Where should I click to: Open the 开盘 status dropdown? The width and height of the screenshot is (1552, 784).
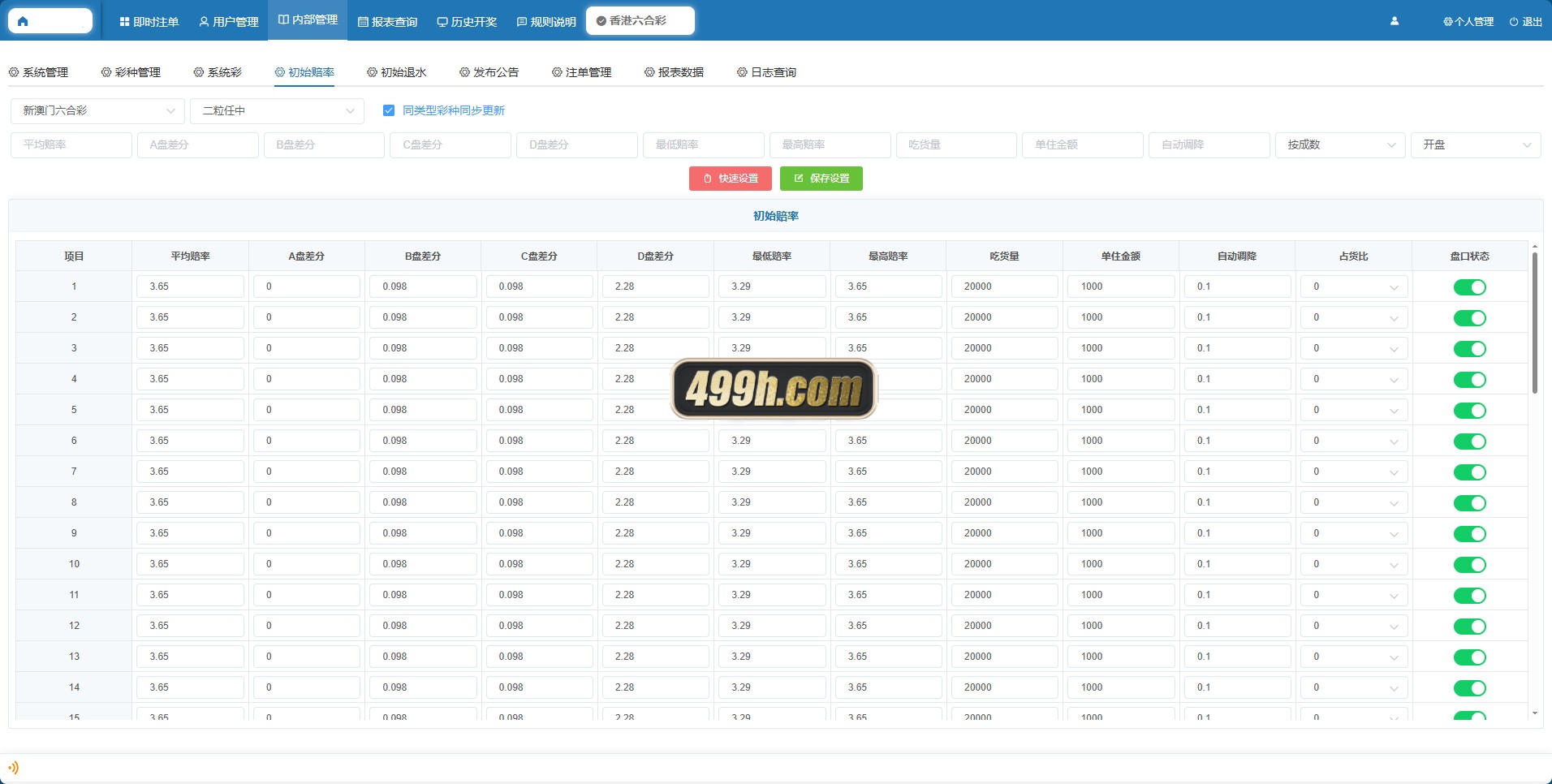pos(1476,145)
